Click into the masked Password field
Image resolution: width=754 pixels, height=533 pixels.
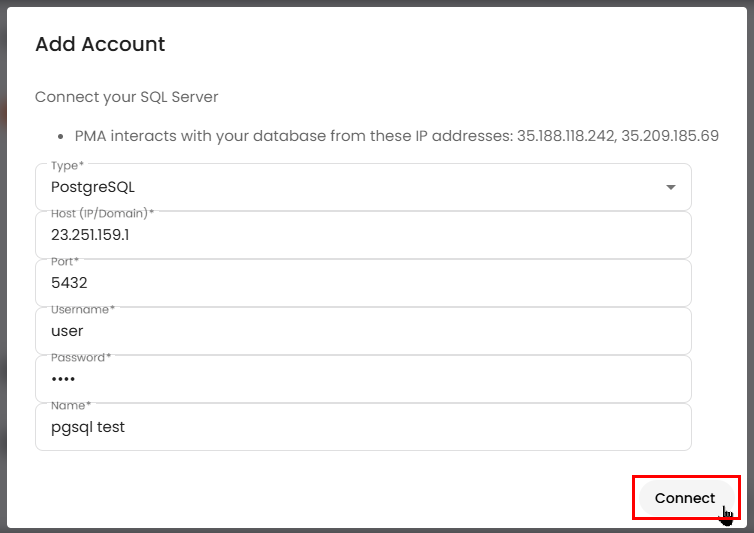click(362, 379)
